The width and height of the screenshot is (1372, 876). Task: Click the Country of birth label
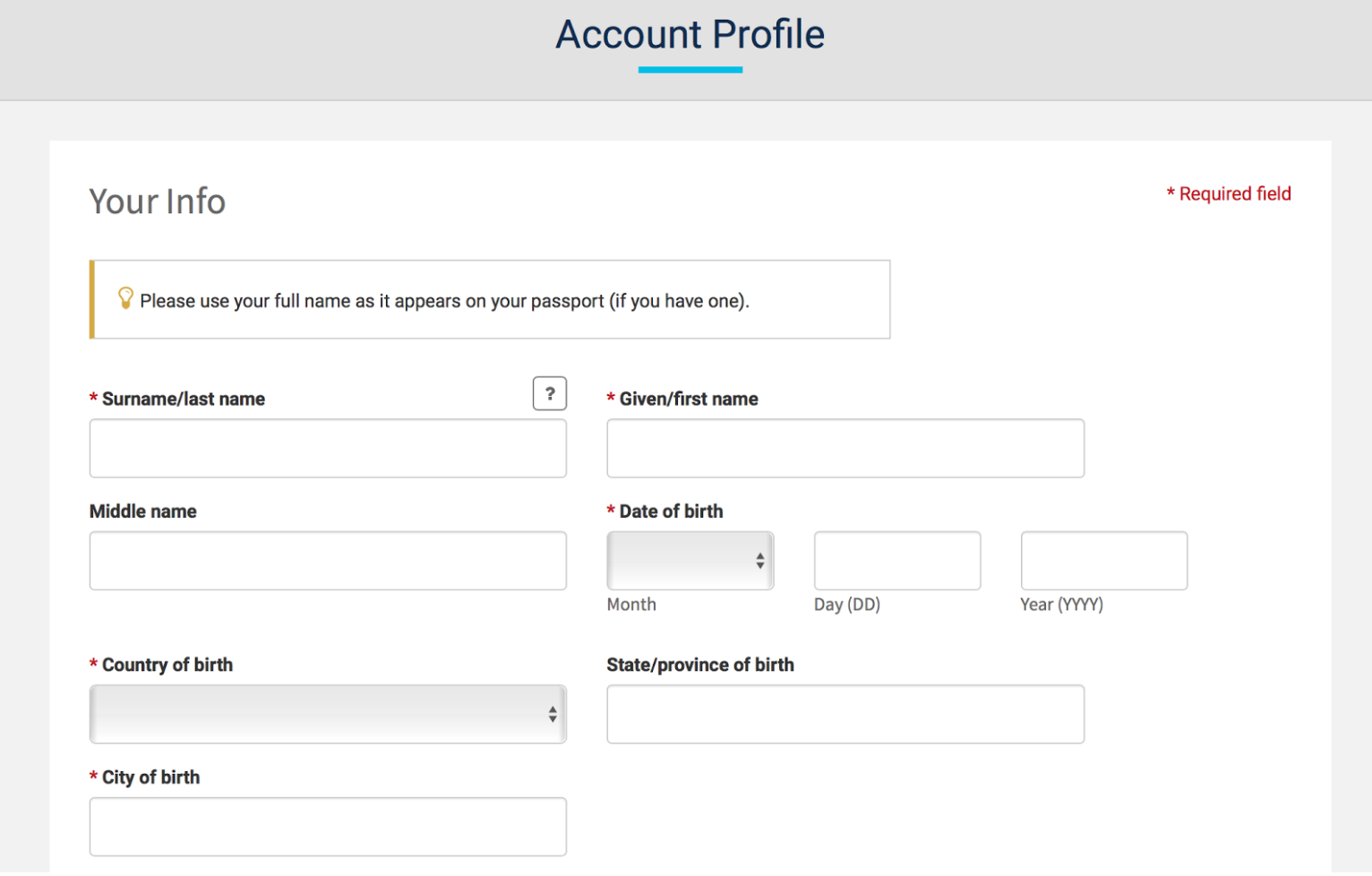pos(167,665)
